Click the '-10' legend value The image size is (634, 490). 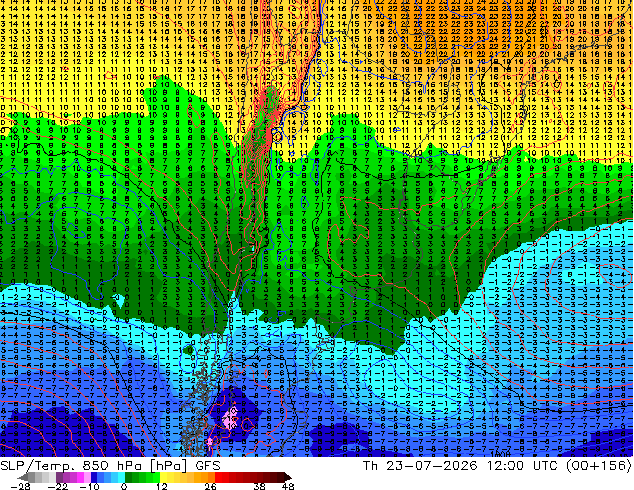[x=89, y=486]
